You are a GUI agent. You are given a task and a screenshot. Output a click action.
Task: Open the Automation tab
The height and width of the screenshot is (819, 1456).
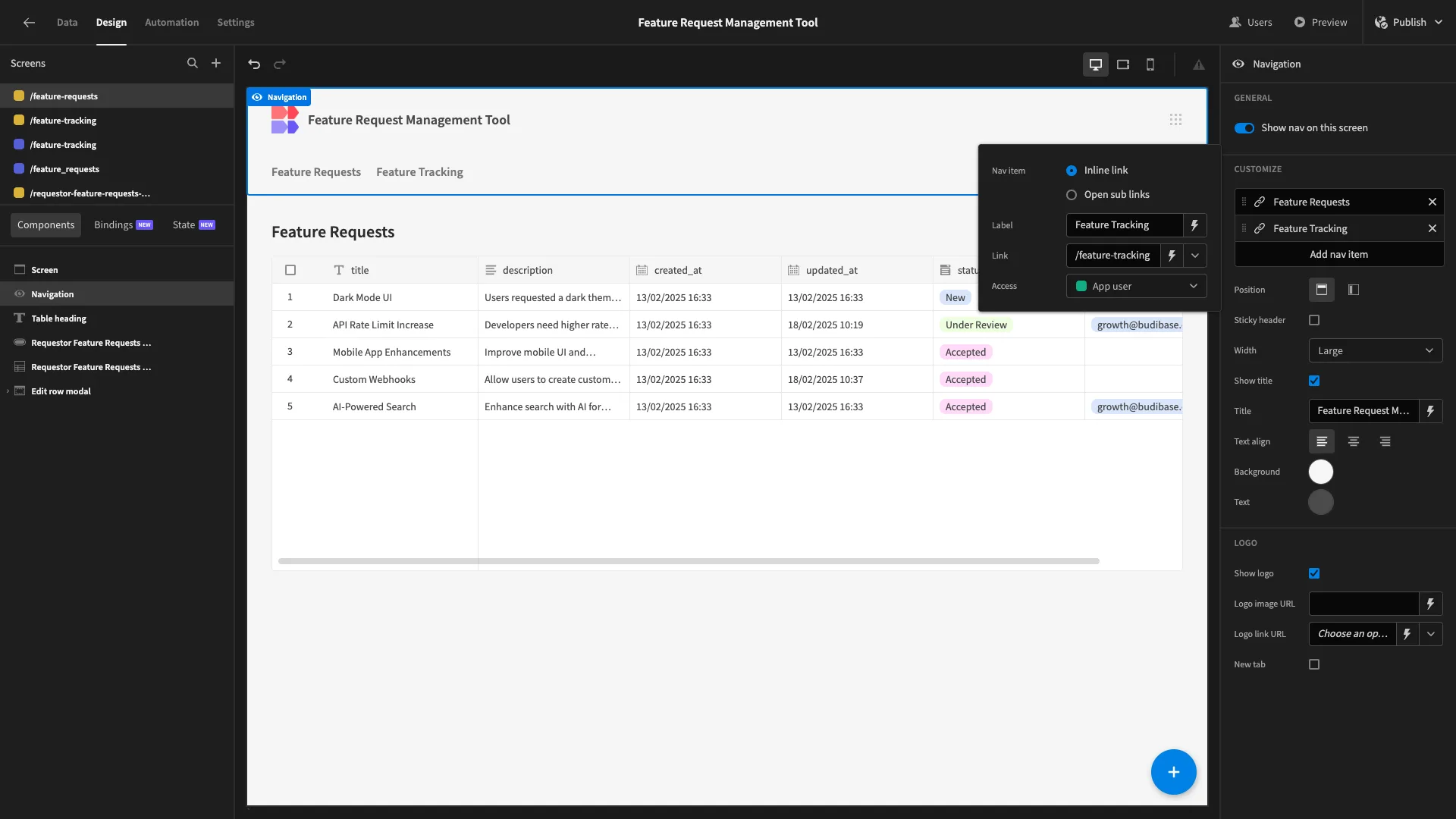coord(172,22)
